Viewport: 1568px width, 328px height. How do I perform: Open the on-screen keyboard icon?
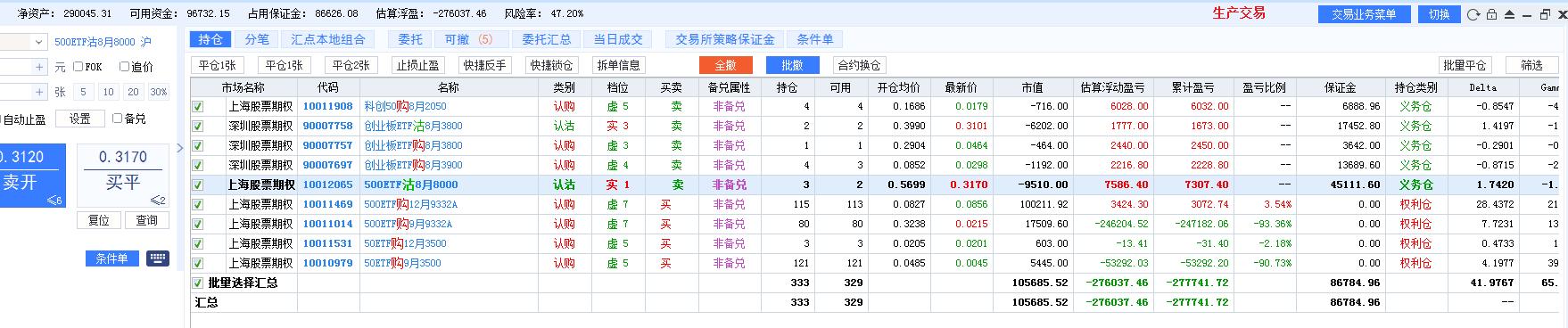(158, 258)
